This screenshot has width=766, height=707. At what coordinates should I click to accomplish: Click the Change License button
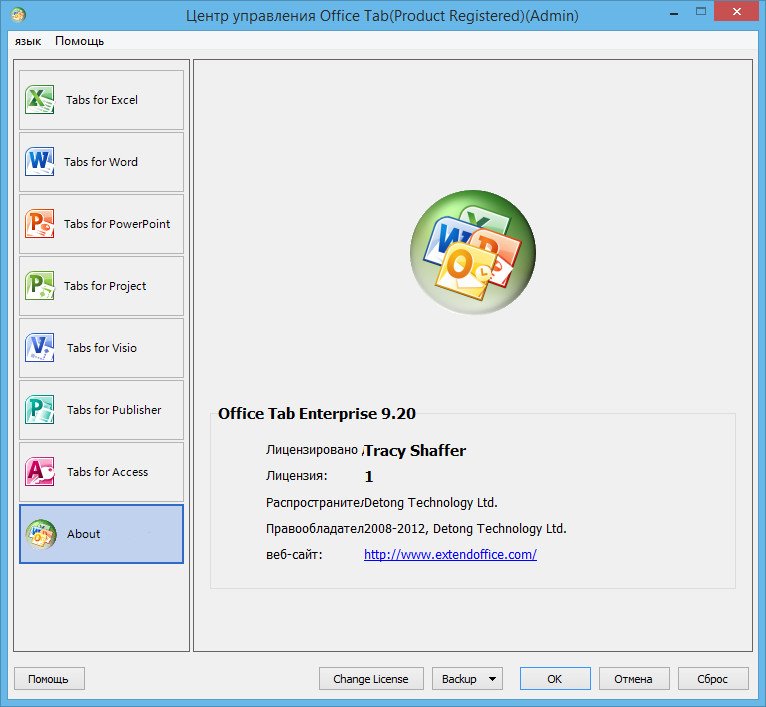[x=371, y=679]
